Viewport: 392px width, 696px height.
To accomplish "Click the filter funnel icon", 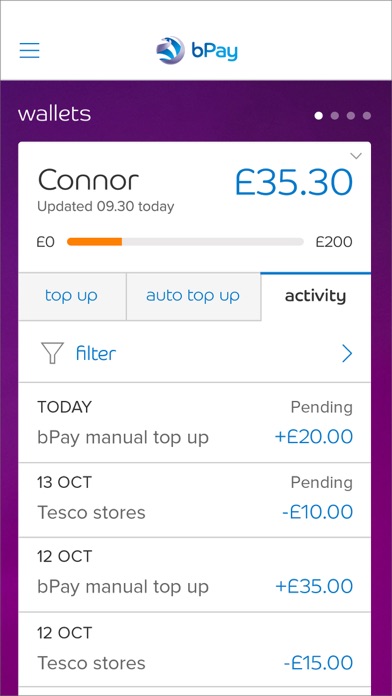I will (52, 353).
